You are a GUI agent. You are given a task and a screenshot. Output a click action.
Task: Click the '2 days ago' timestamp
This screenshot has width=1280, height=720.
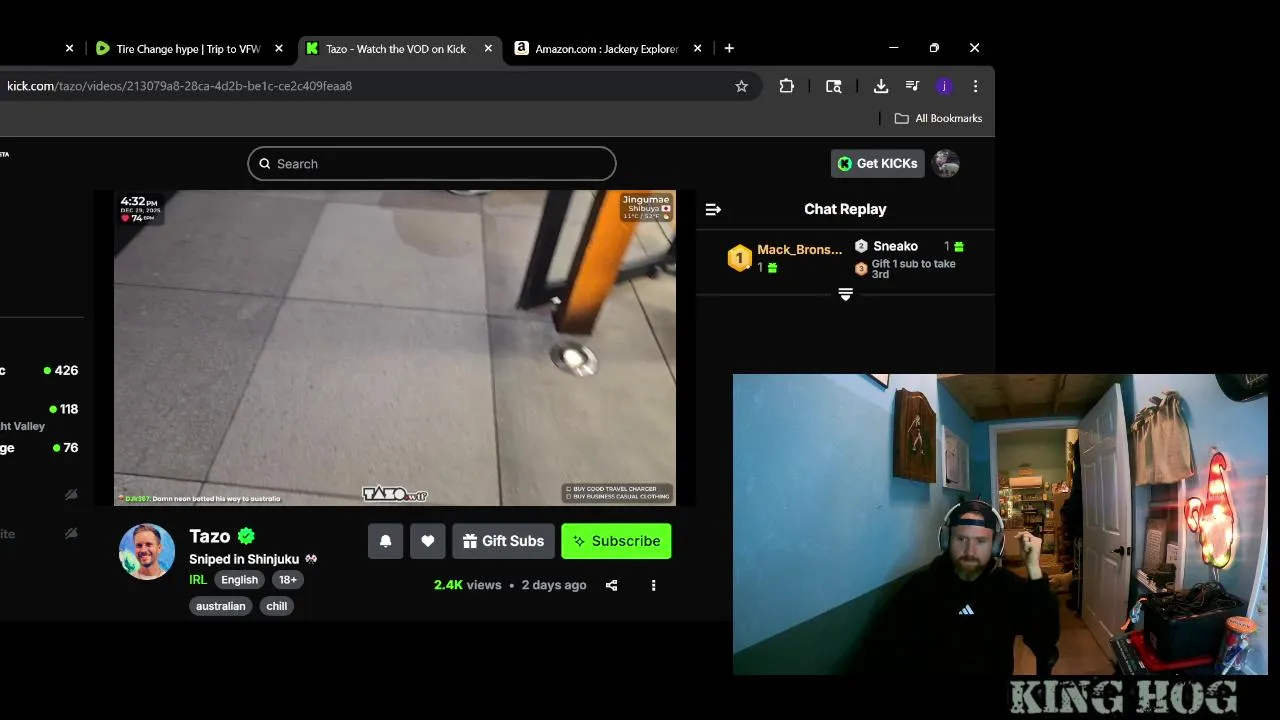click(554, 585)
